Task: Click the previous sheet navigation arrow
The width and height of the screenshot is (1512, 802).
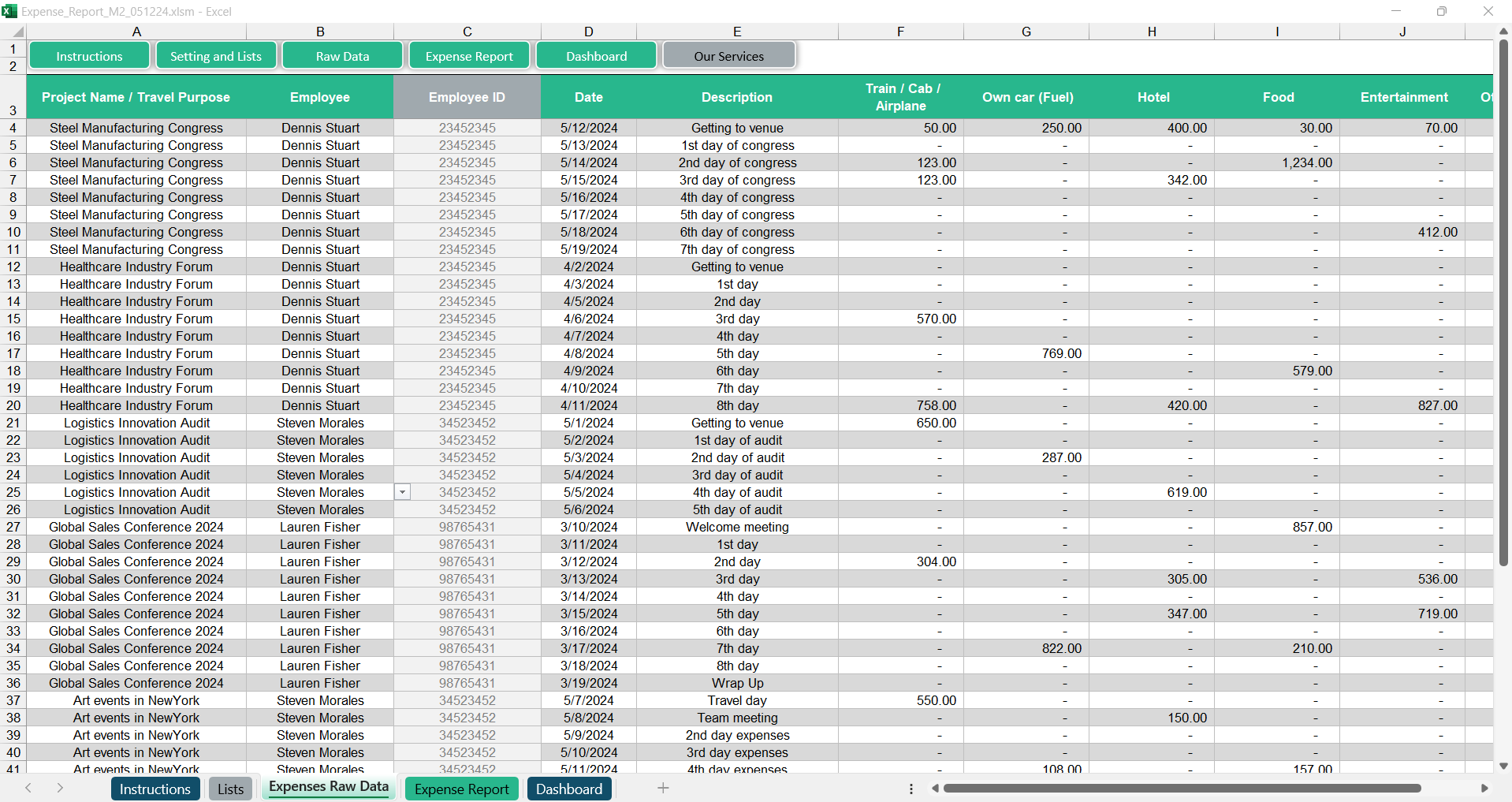Action: [28, 788]
